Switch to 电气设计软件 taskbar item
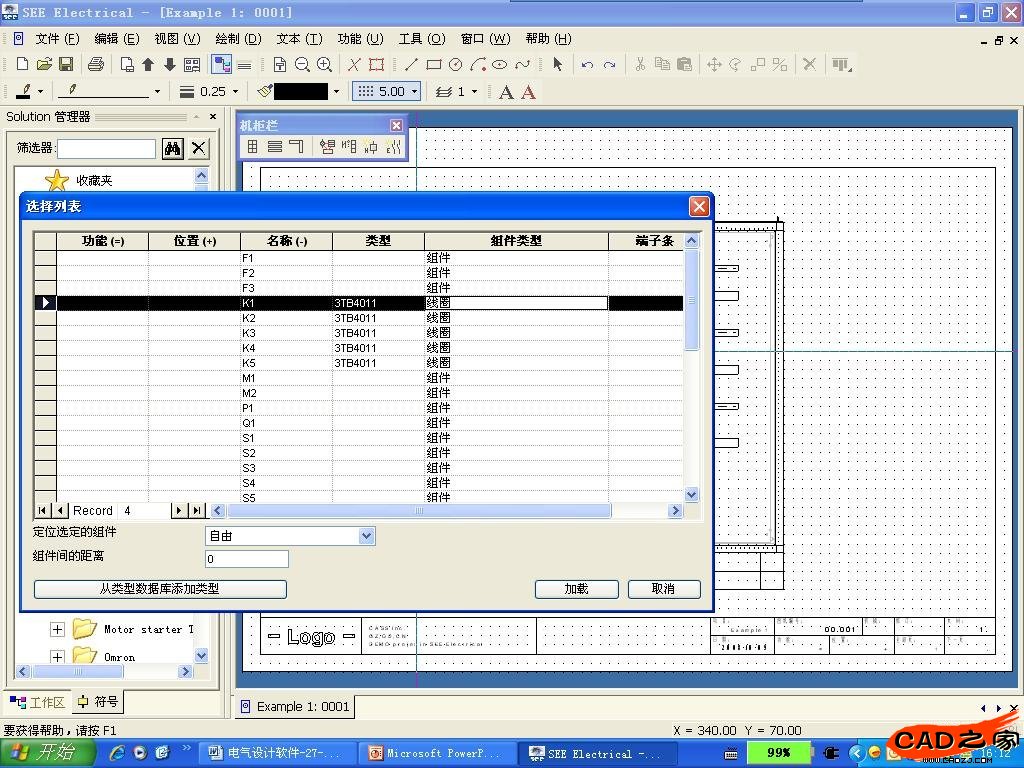Viewport: 1024px width, 768px height. 275,754
